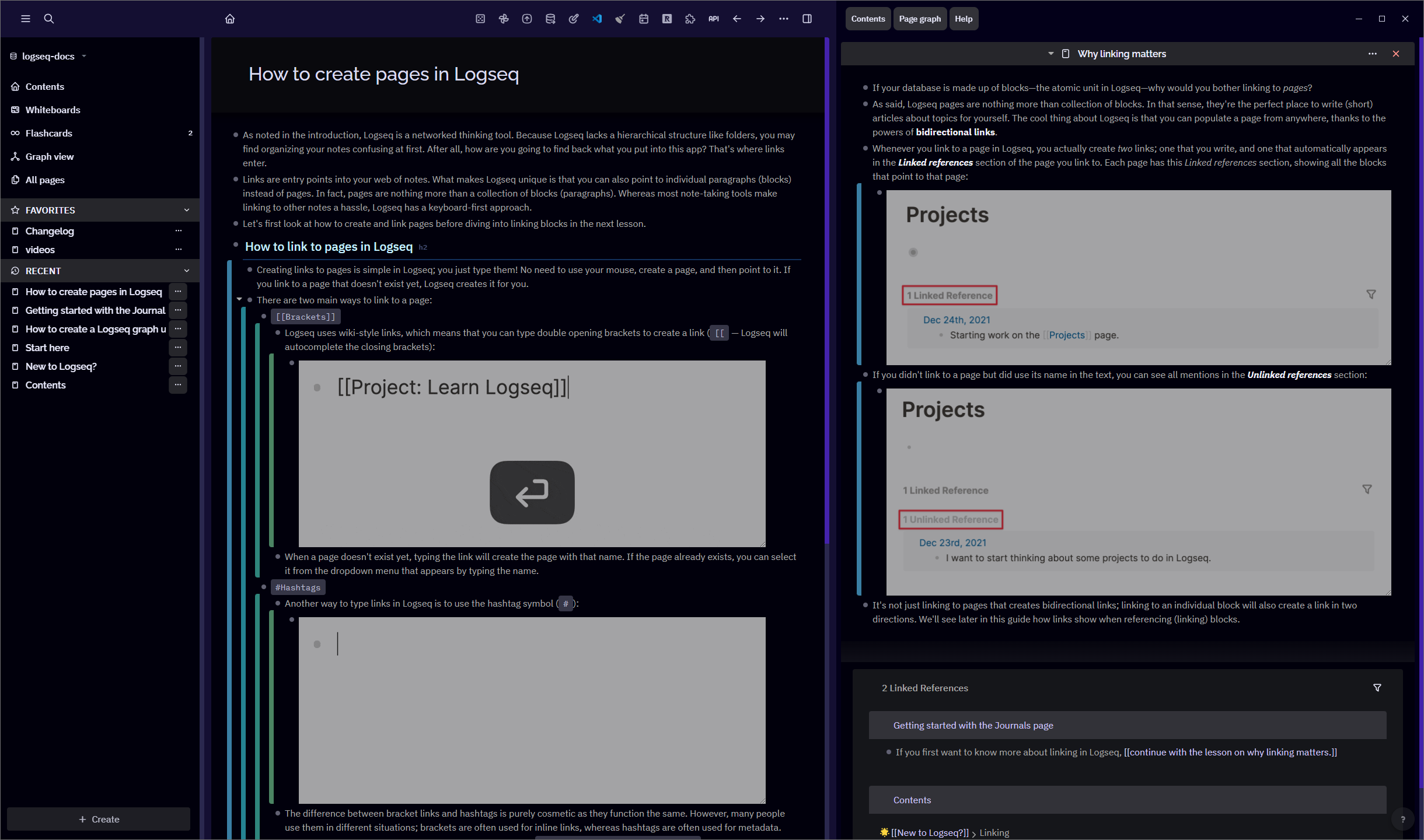Open the calendar icon in toolbar
The height and width of the screenshot is (840, 1424).
click(x=644, y=19)
